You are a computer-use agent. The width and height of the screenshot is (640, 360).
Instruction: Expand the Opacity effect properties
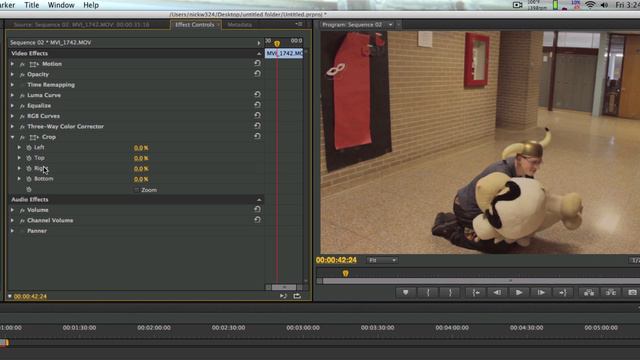12,74
